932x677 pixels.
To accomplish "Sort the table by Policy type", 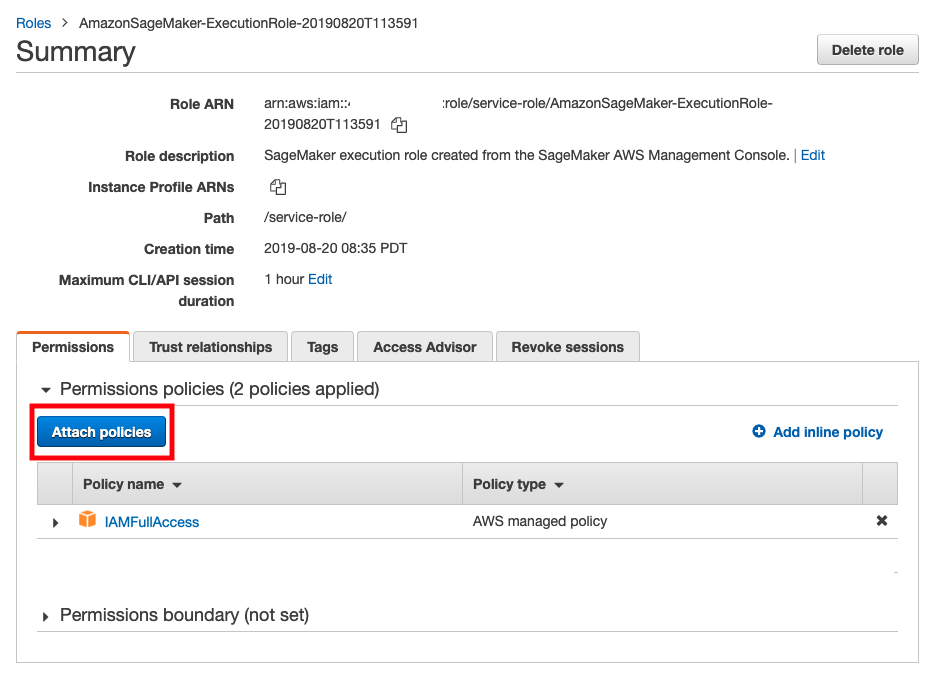I will pyautogui.click(x=518, y=484).
